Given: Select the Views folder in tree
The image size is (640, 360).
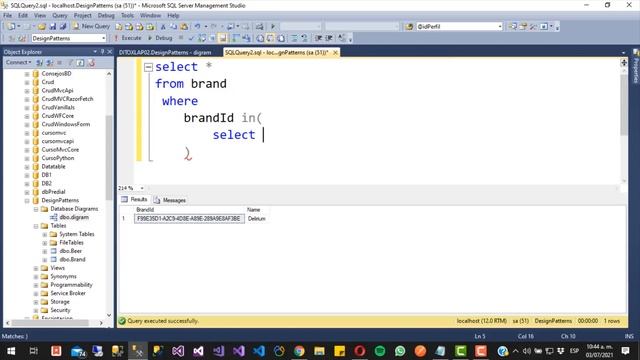Looking at the screenshot, I should click(x=58, y=268).
